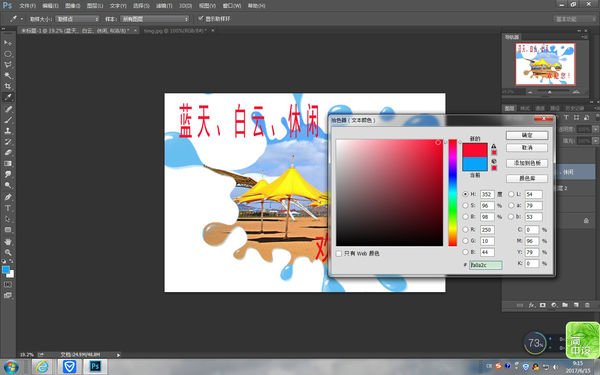This screenshot has height=375, width=600.
Task: Select the Elliptical Marquee tool
Action: click(x=8, y=54)
